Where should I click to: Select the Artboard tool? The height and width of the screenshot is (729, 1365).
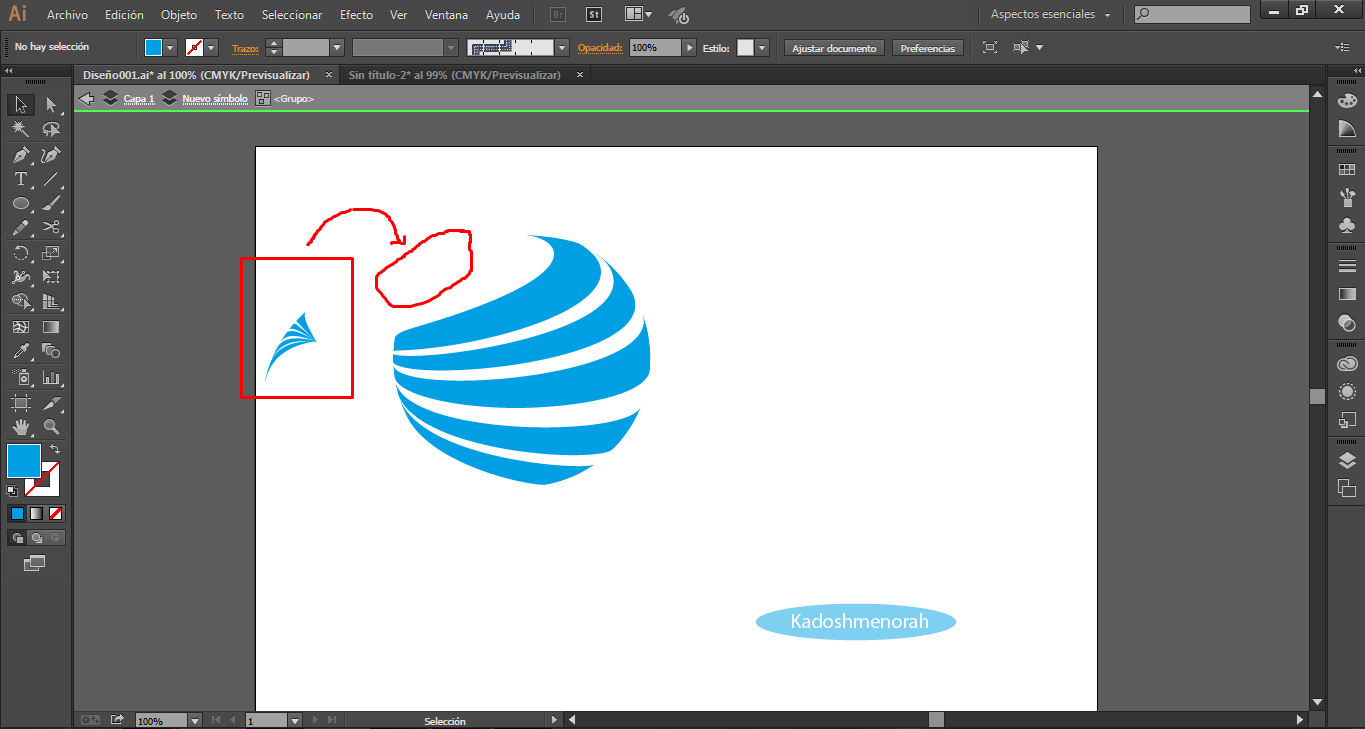pyautogui.click(x=20, y=402)
